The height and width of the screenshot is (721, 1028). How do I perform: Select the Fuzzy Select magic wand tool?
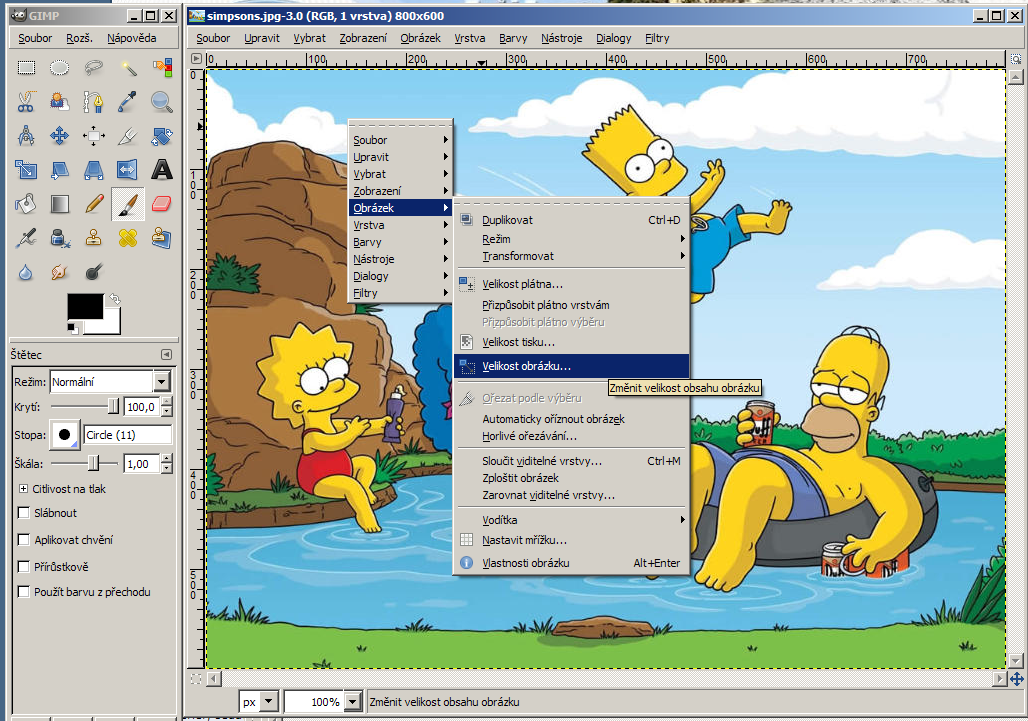point(128,68)
